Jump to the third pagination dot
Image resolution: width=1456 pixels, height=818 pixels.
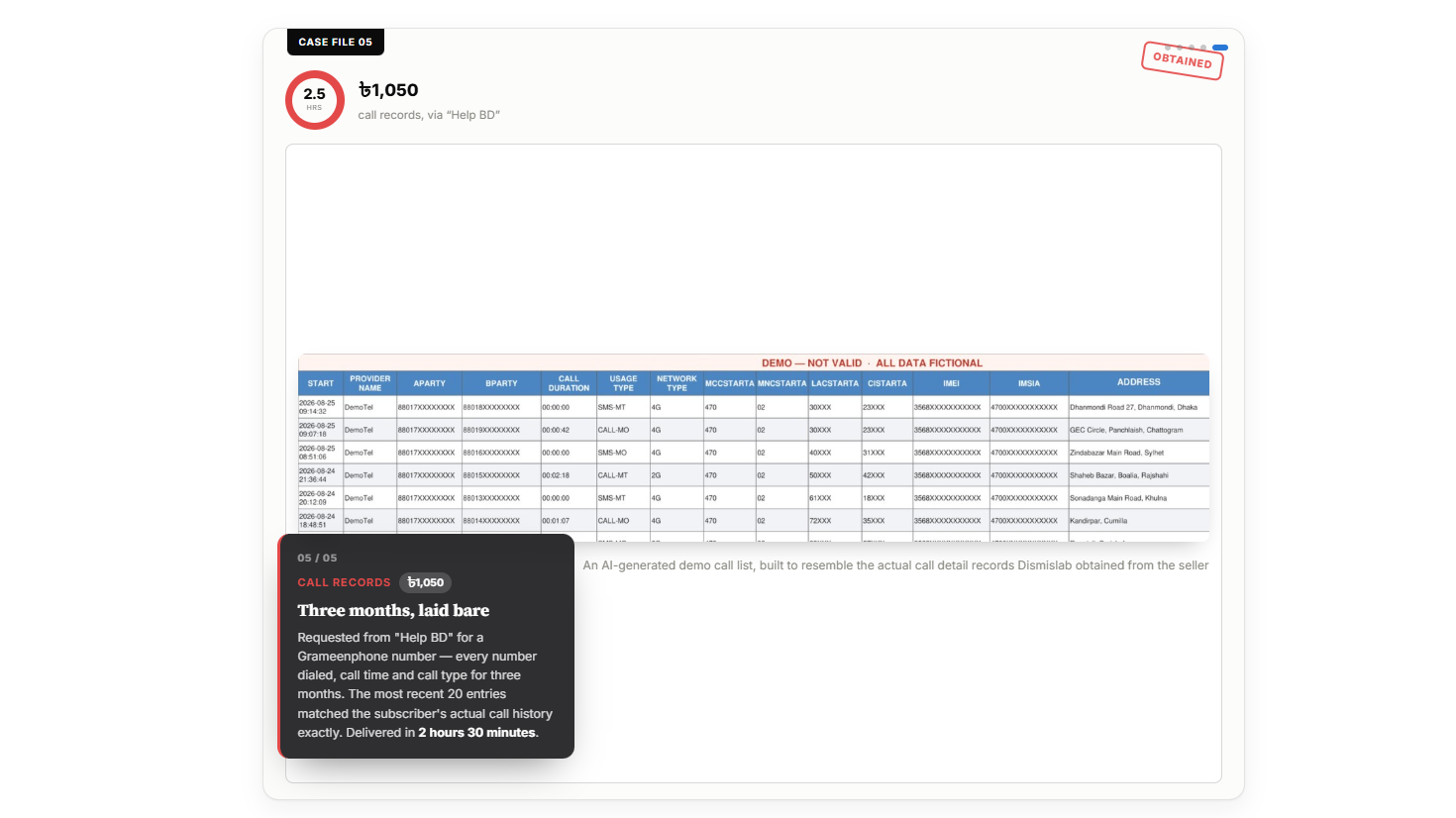pos(1192,48)
